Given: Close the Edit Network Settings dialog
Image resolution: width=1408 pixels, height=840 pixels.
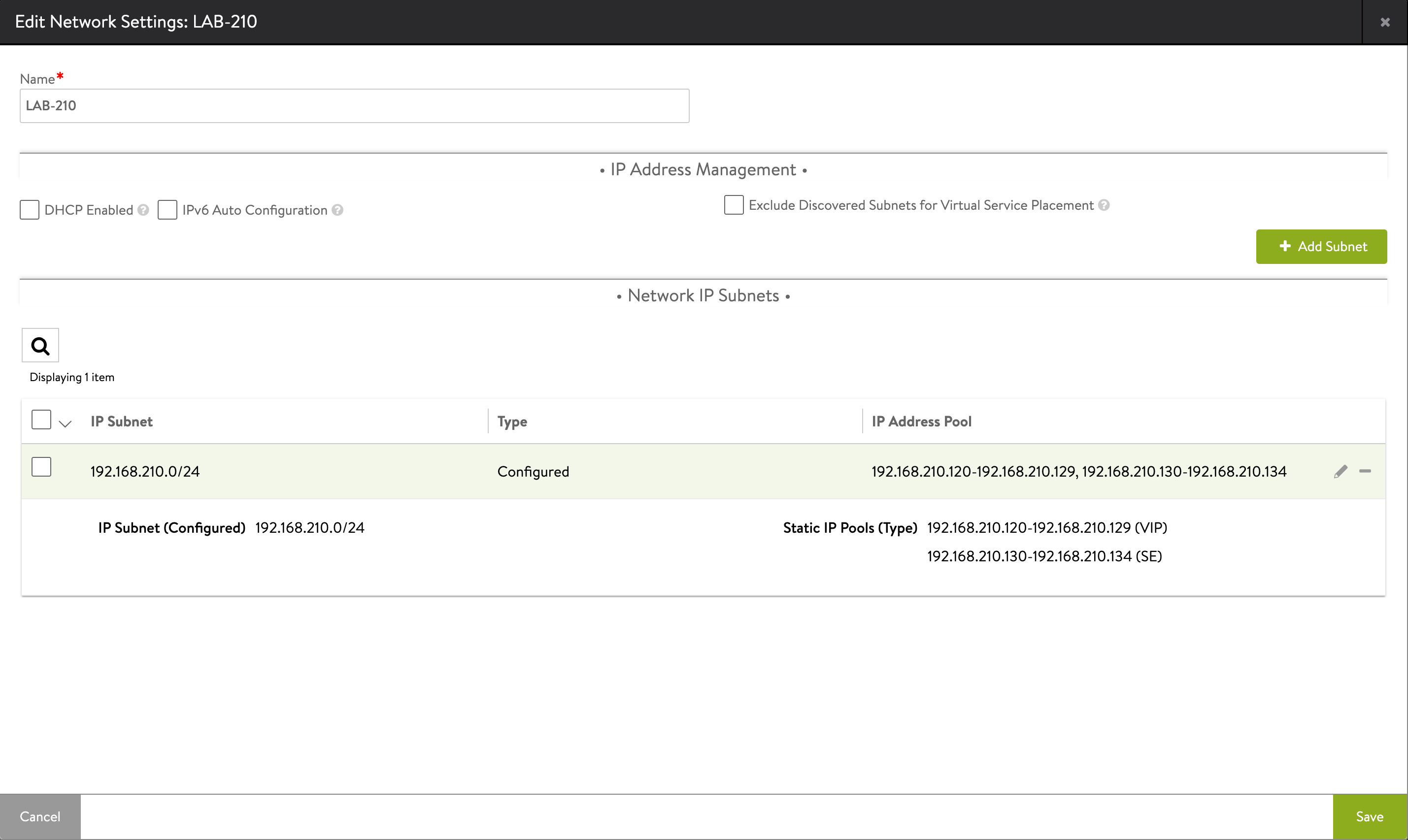Looking at the screenshot, I should [x=1385, y=22].
